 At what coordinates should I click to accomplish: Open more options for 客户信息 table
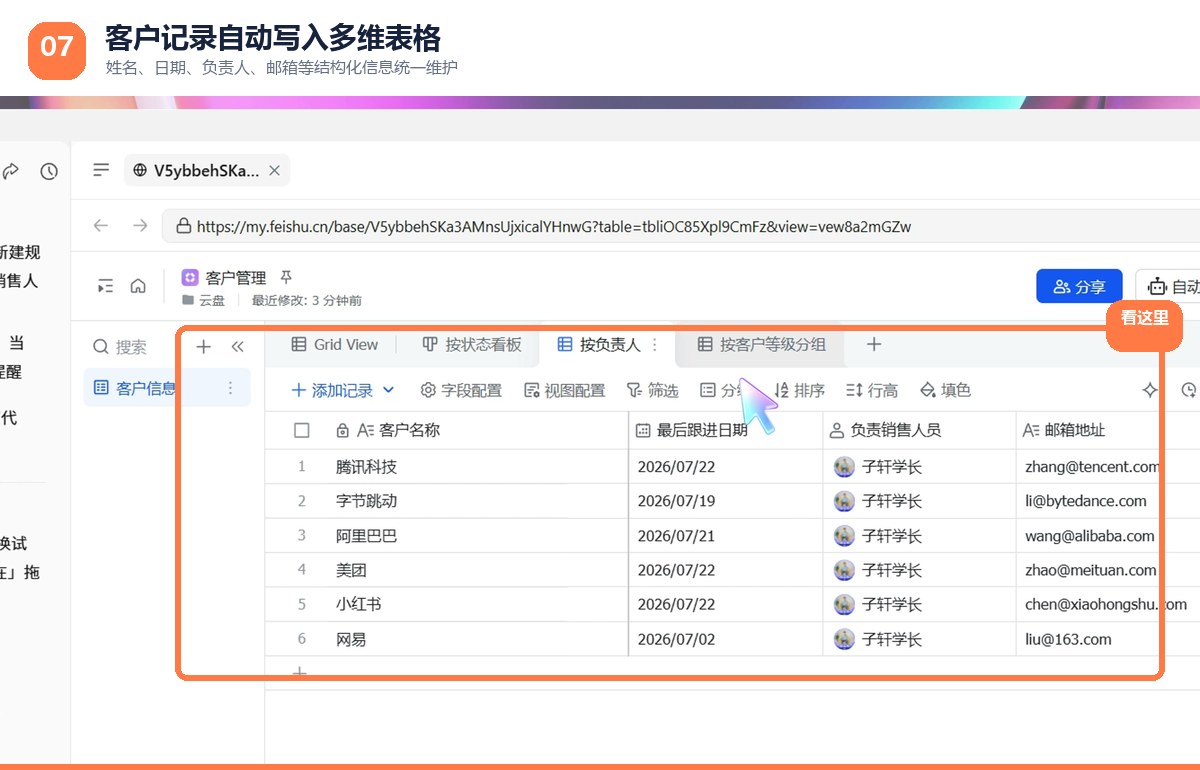[x=231, y=388]
